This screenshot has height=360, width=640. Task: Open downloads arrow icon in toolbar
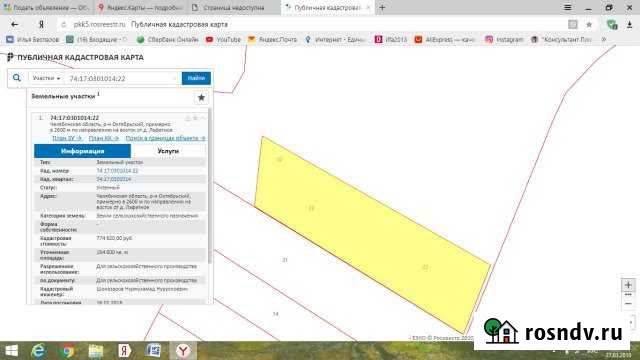pos(629,24)
